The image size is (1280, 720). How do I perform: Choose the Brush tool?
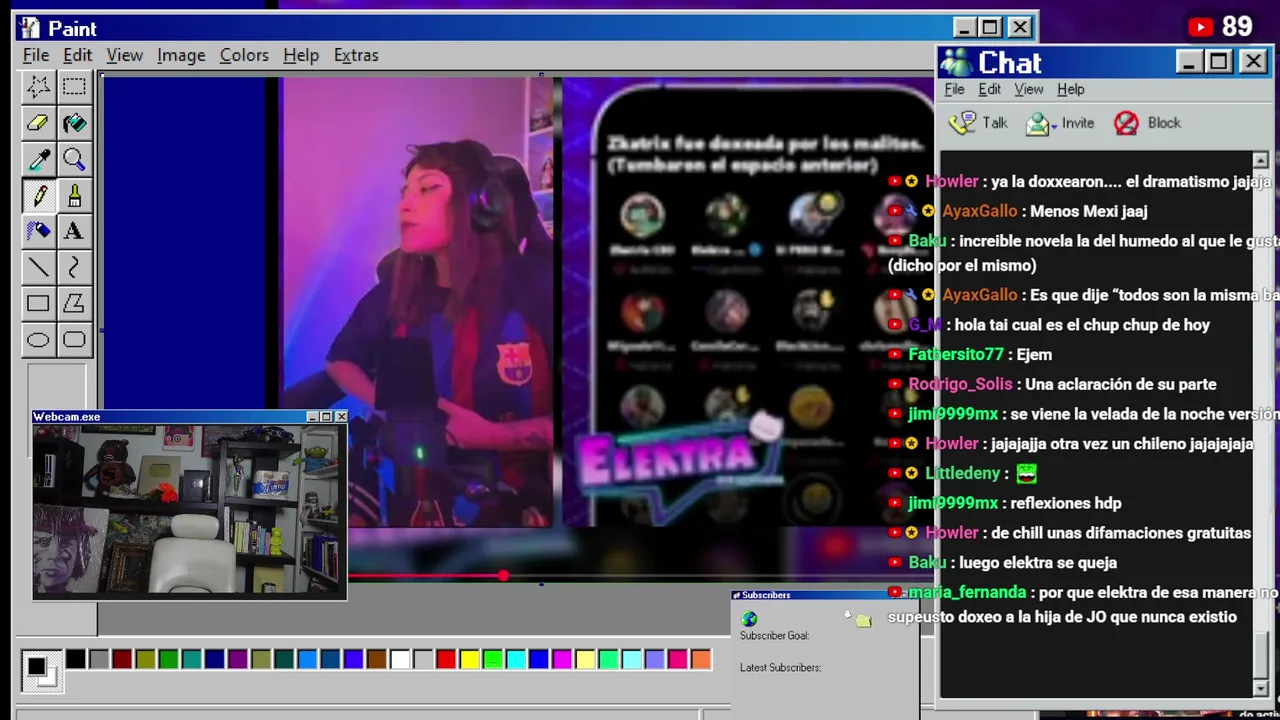point(74,195)
